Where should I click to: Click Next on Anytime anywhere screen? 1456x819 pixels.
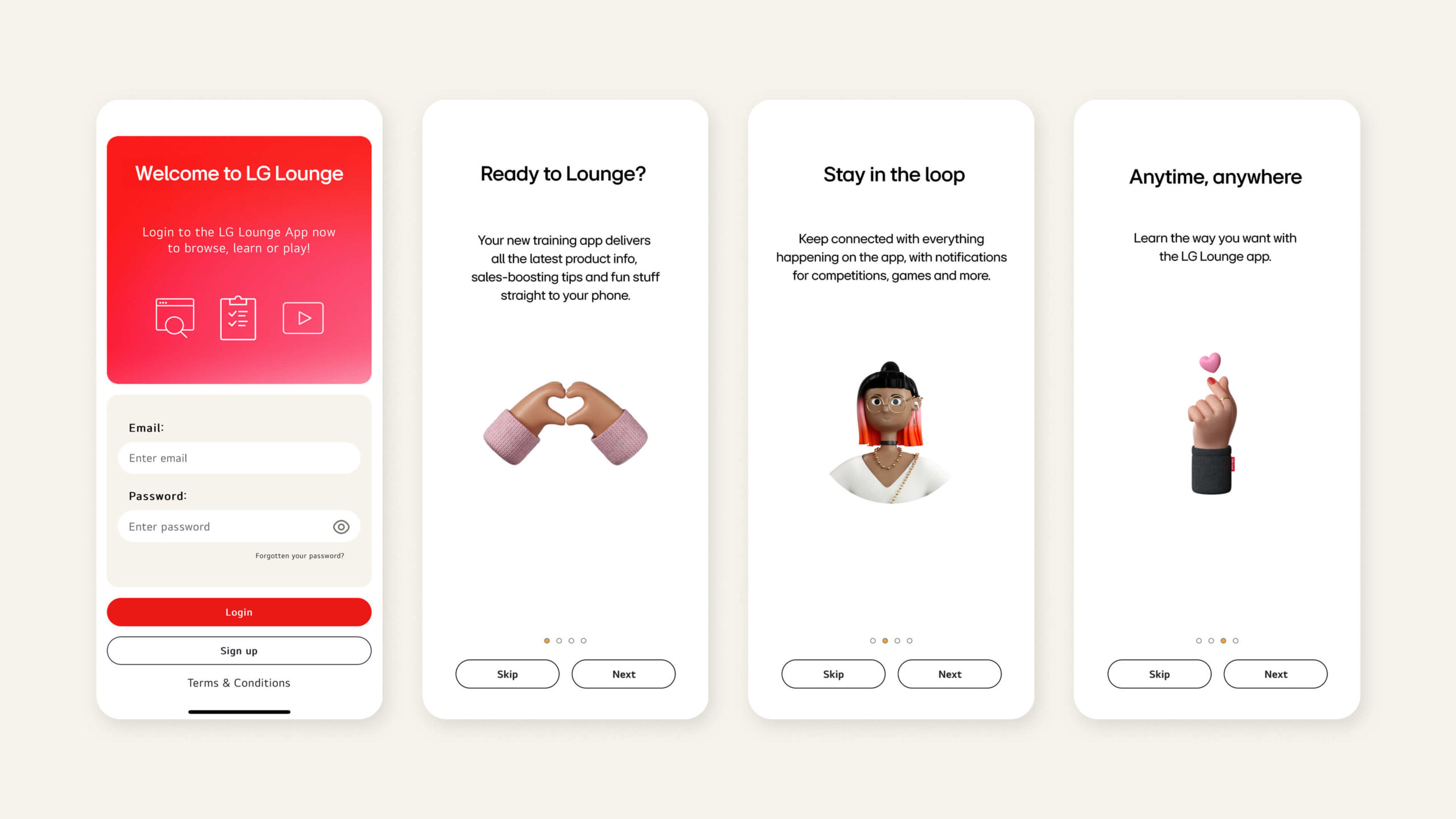point(1275,673)
